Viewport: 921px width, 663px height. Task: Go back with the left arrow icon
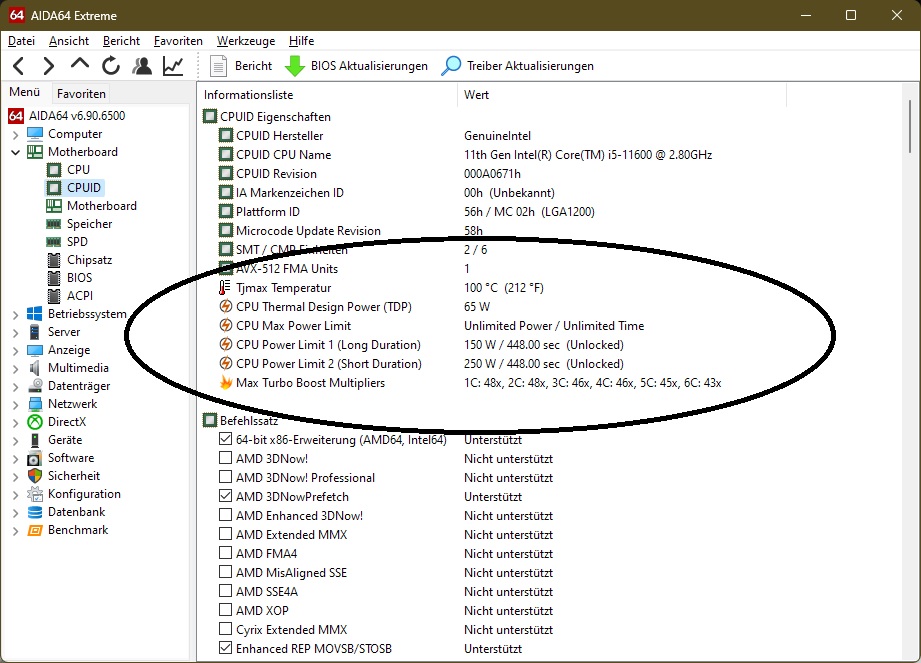19,66
